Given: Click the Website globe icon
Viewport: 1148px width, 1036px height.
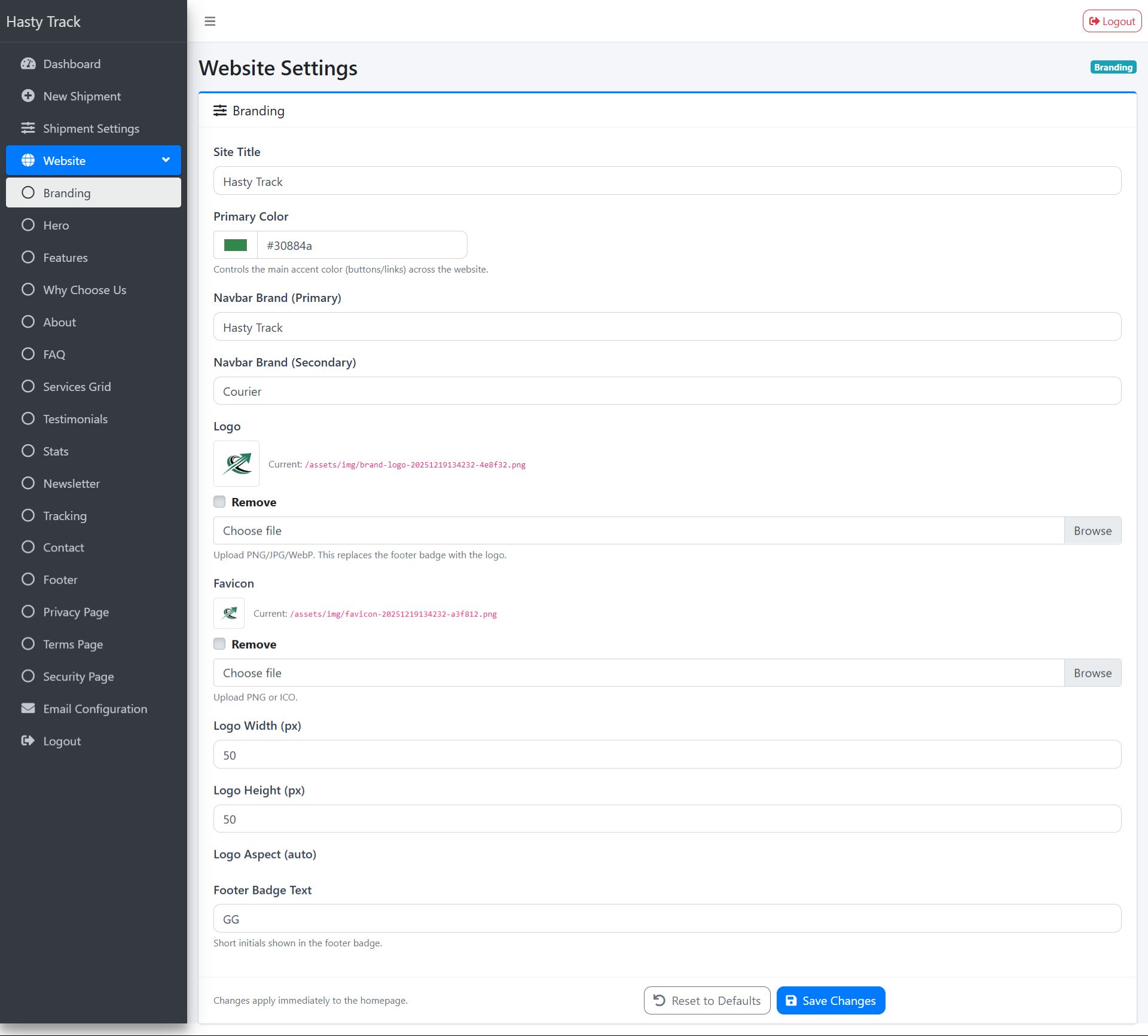Looking at the screenshot, I should pos(28,160).
